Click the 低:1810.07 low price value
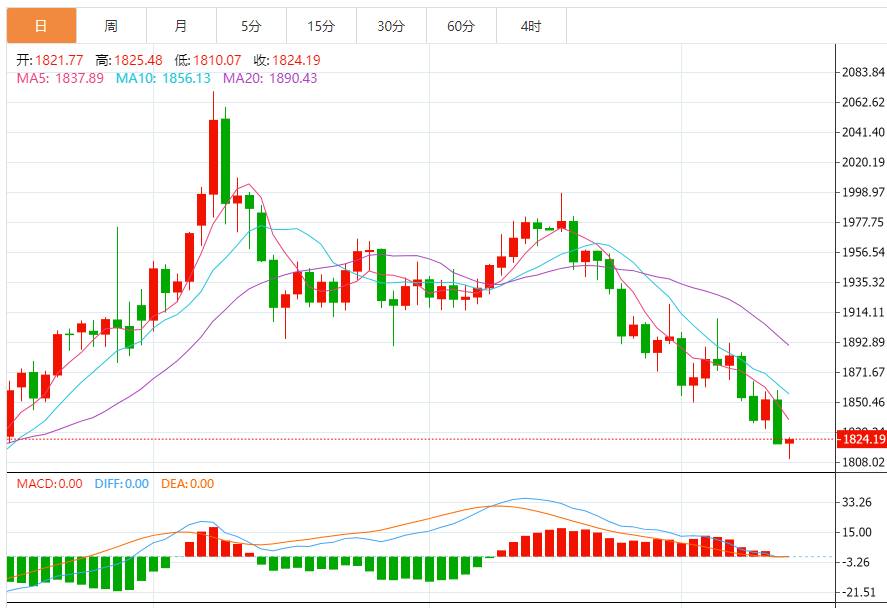Image resolution: width=887 pixels, height=608 pixels. pos(208,60)
